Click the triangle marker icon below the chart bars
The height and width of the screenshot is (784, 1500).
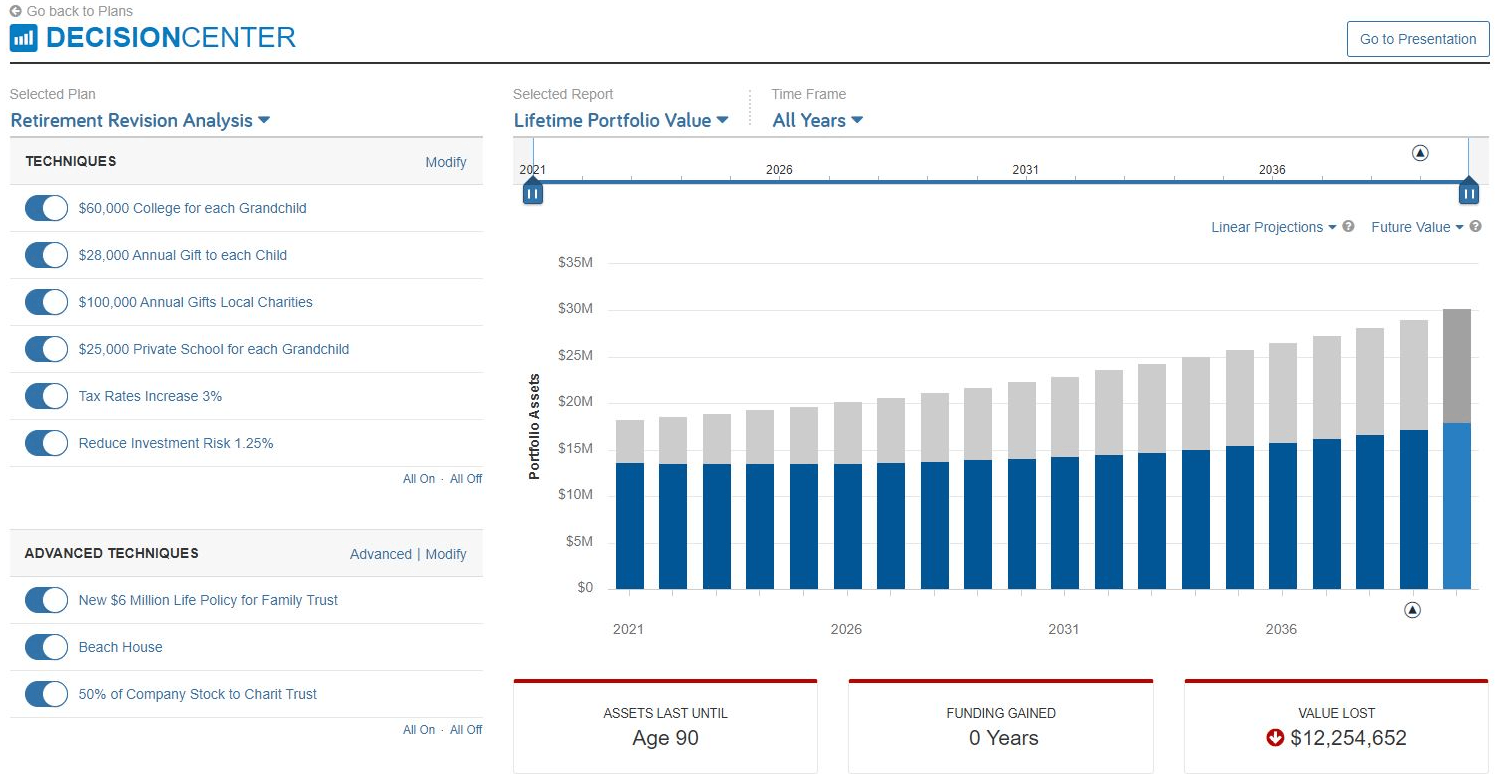tap(1412, 609)
